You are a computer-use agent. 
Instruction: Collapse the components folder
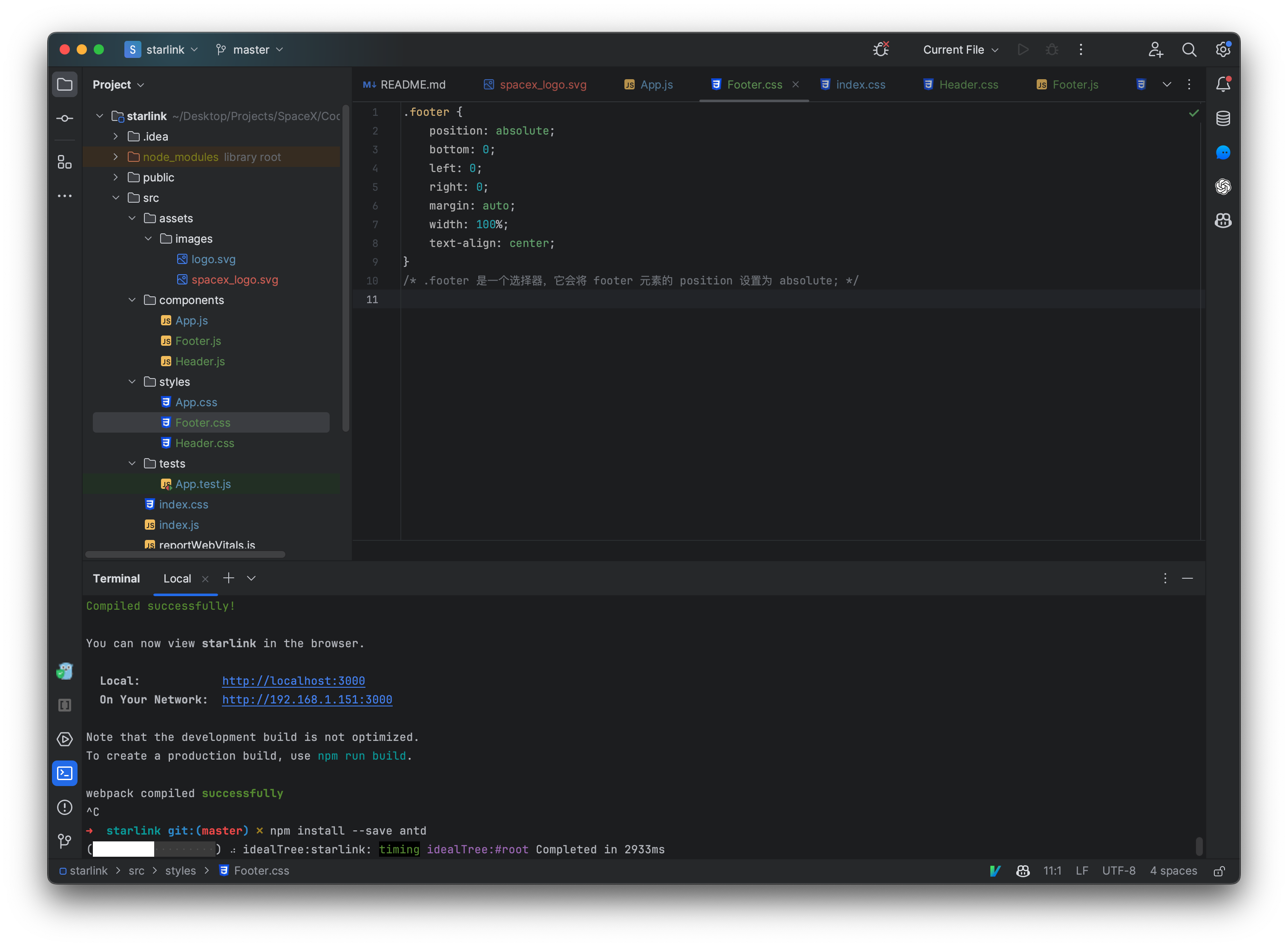tap(132, 300)
